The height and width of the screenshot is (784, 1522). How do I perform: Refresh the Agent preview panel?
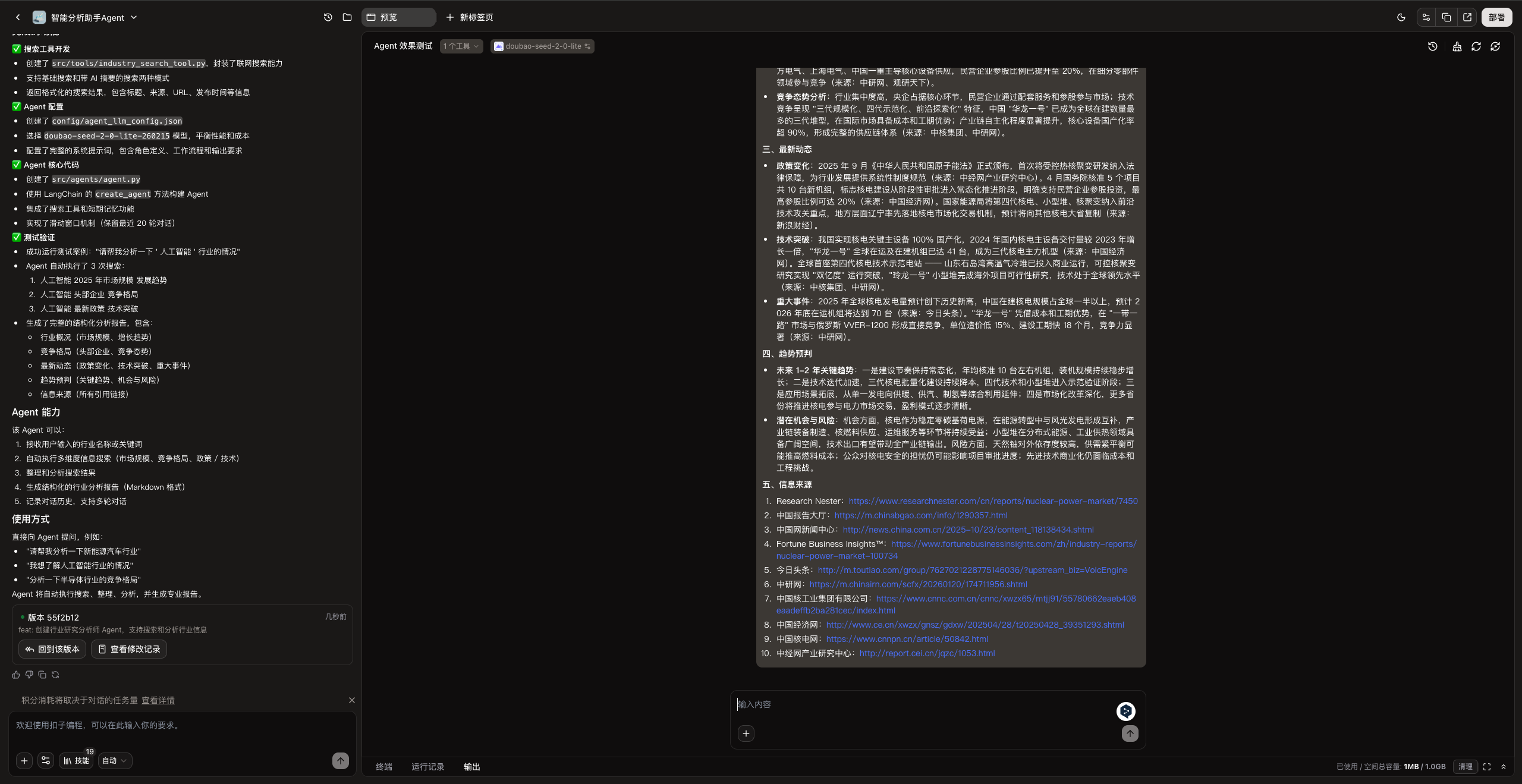click(1476, 46)
